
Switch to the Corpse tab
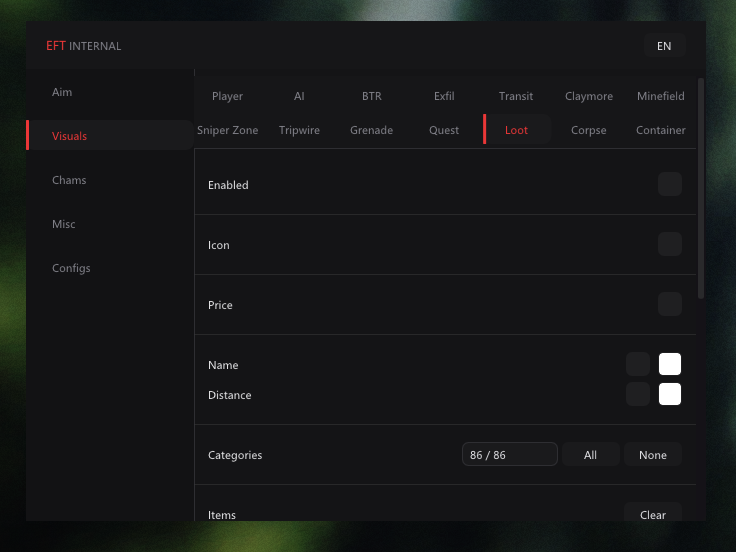[x=589, y=130]
